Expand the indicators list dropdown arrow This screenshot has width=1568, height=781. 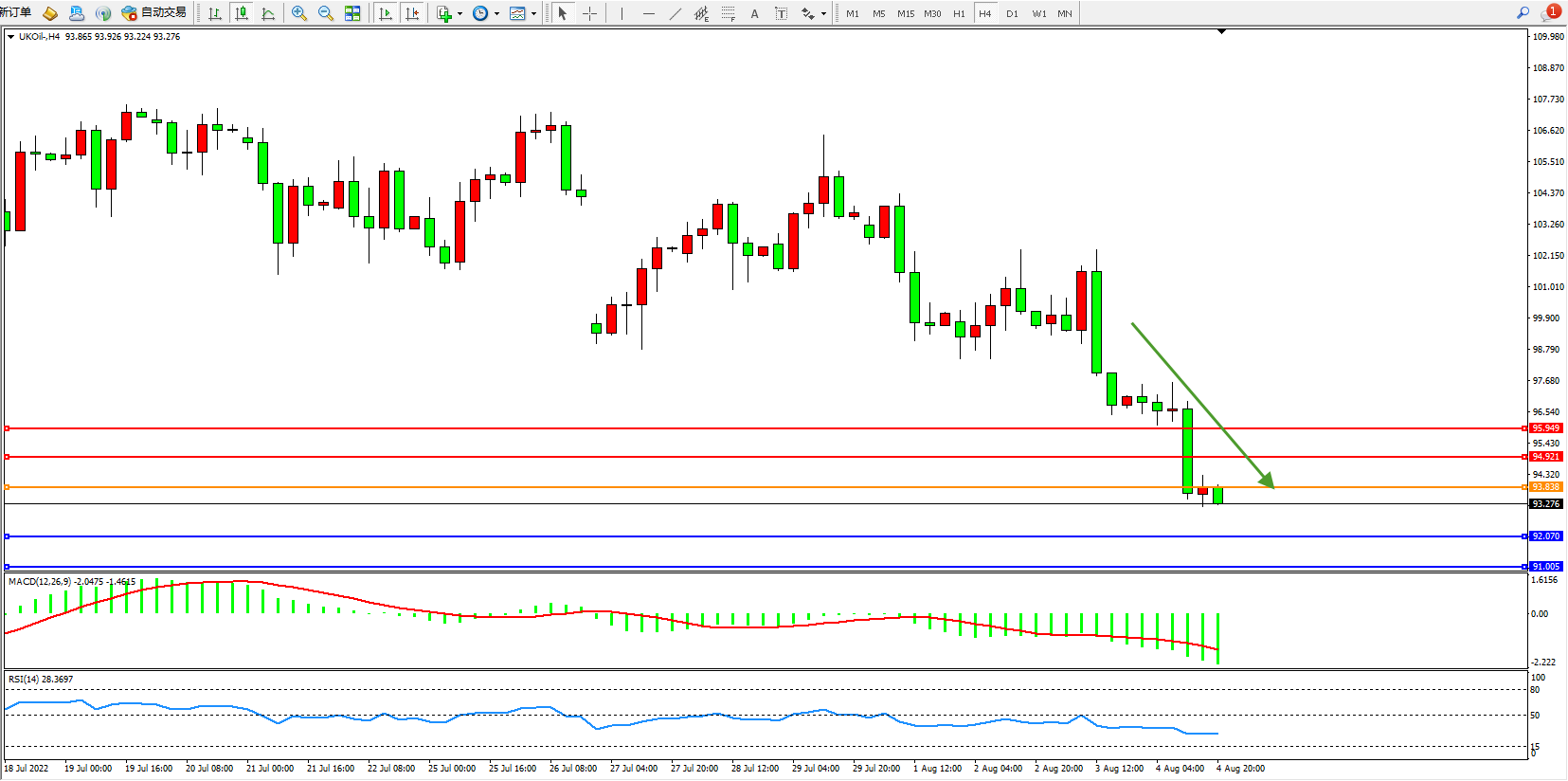(x=460, y=14)
